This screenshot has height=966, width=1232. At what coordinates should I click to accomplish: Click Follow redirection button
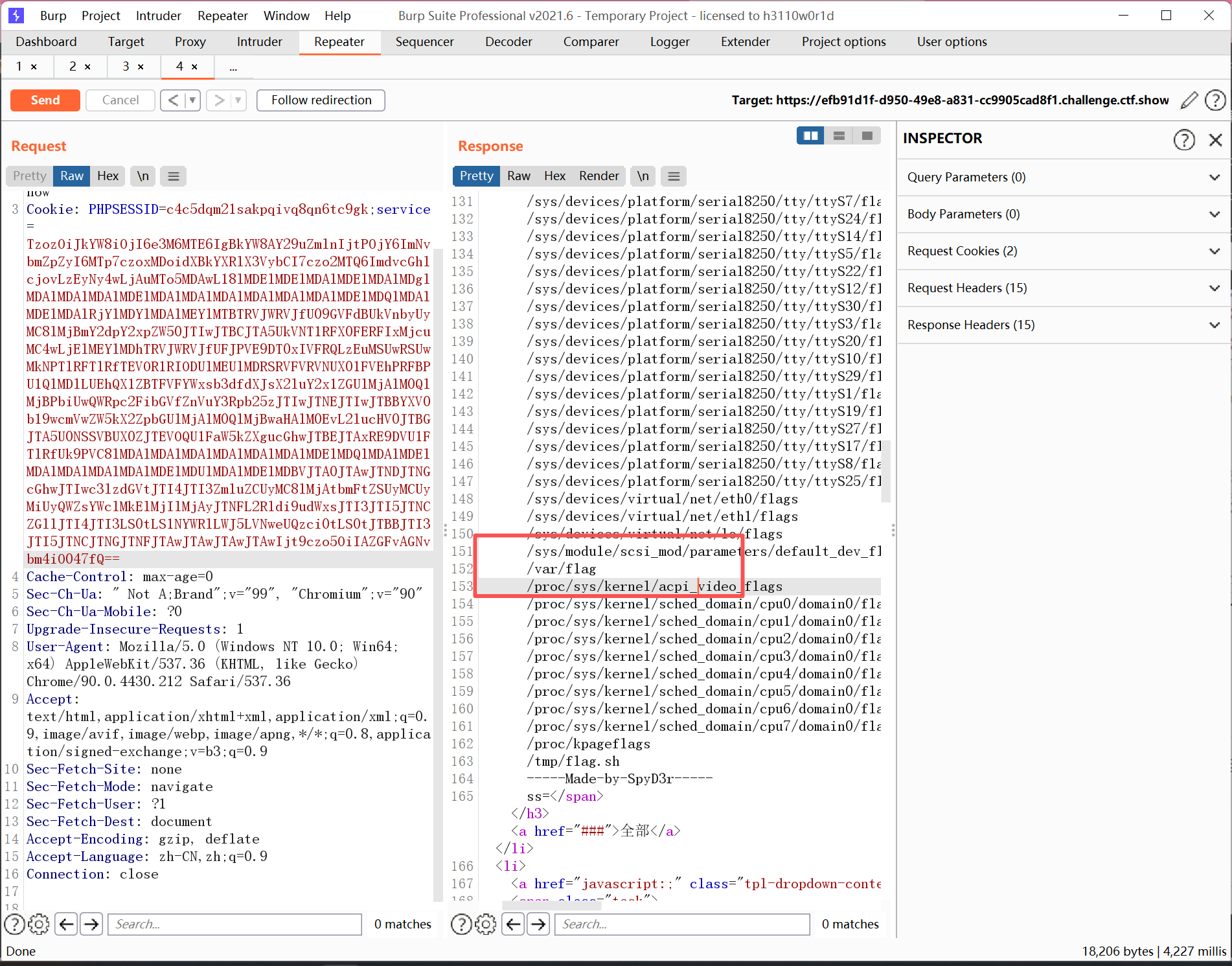click(321, 100)
